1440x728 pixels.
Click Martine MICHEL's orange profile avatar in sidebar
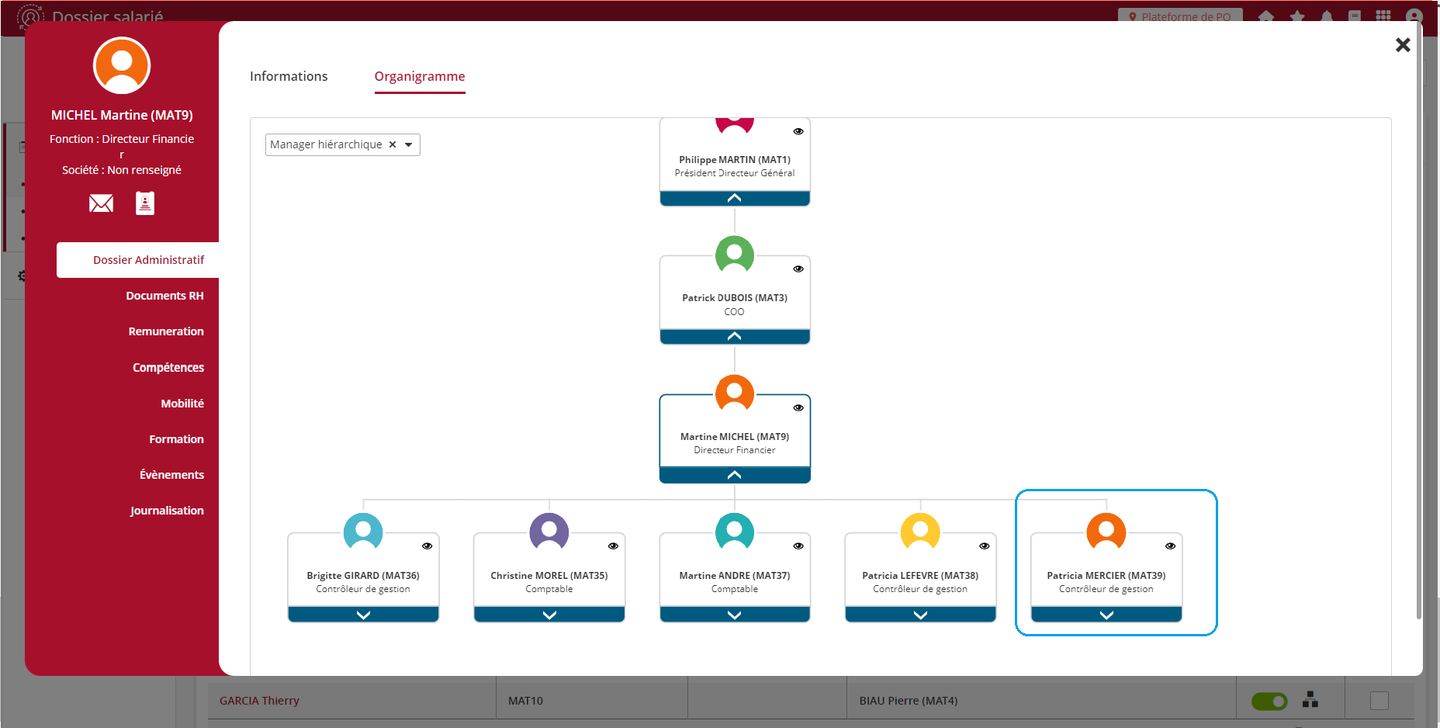pos(122,65)
